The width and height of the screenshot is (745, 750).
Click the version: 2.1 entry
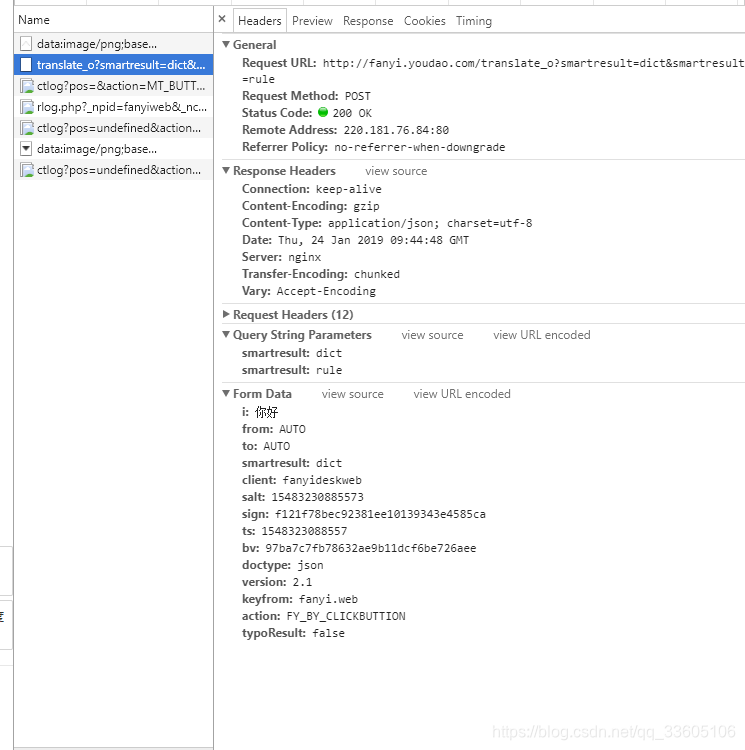coord(277,582)
